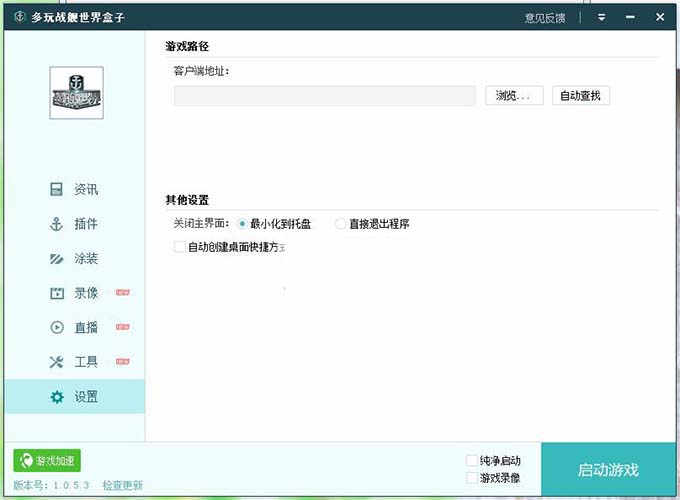The height and width of the screenshot is (500, 680).
Task: Minimize the 多玩战舰世界盒子 window
Action: [630, 17]
